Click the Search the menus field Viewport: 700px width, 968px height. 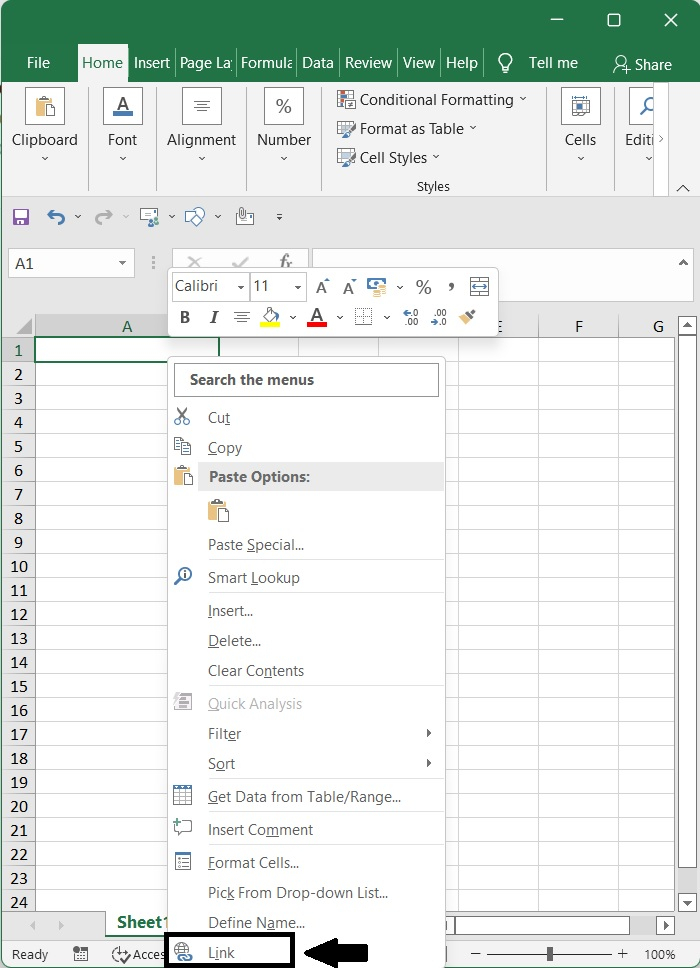[x=306, y=380]
